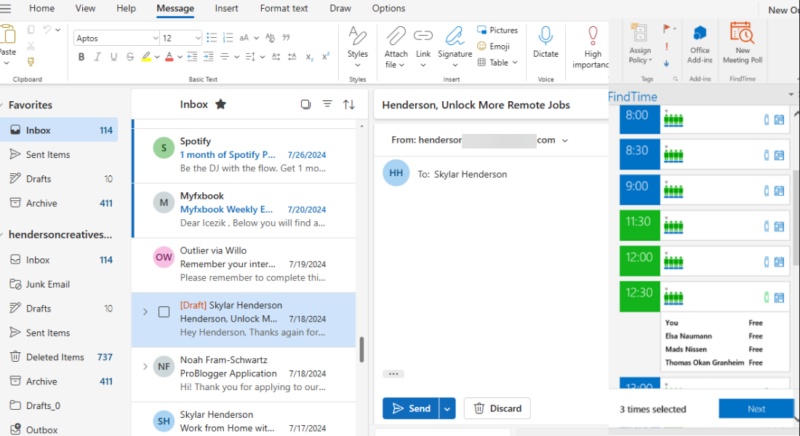The width and height of the screenshot is (800, 436).
Task: Expand the Noah Fram-Schwartz conversation
Action: (145, 366)
